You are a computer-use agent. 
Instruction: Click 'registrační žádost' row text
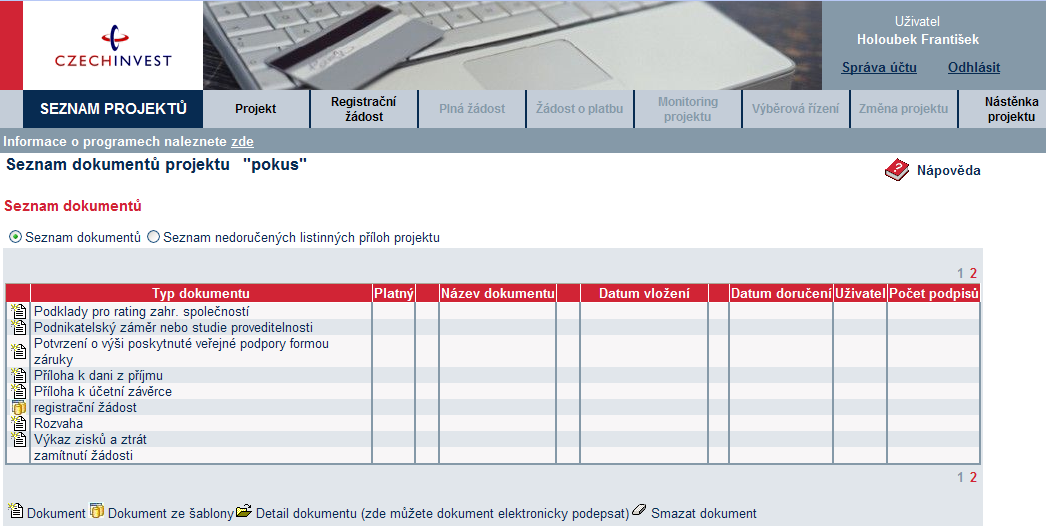tap(85, 407)
